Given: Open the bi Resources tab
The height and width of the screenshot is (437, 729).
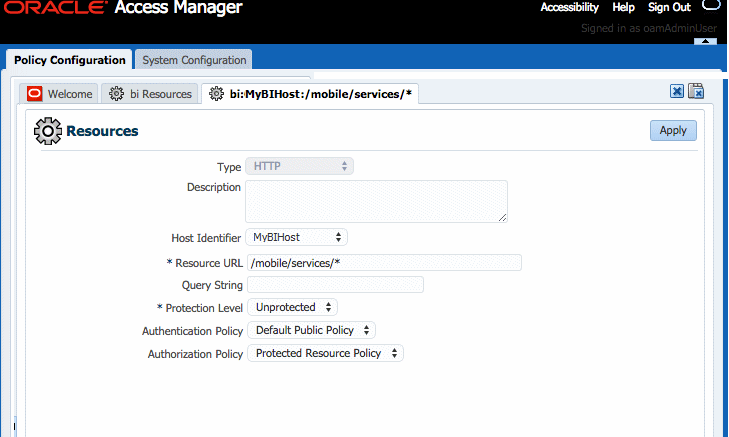Looking at the screenshot, I should click(x=150, y=94).
